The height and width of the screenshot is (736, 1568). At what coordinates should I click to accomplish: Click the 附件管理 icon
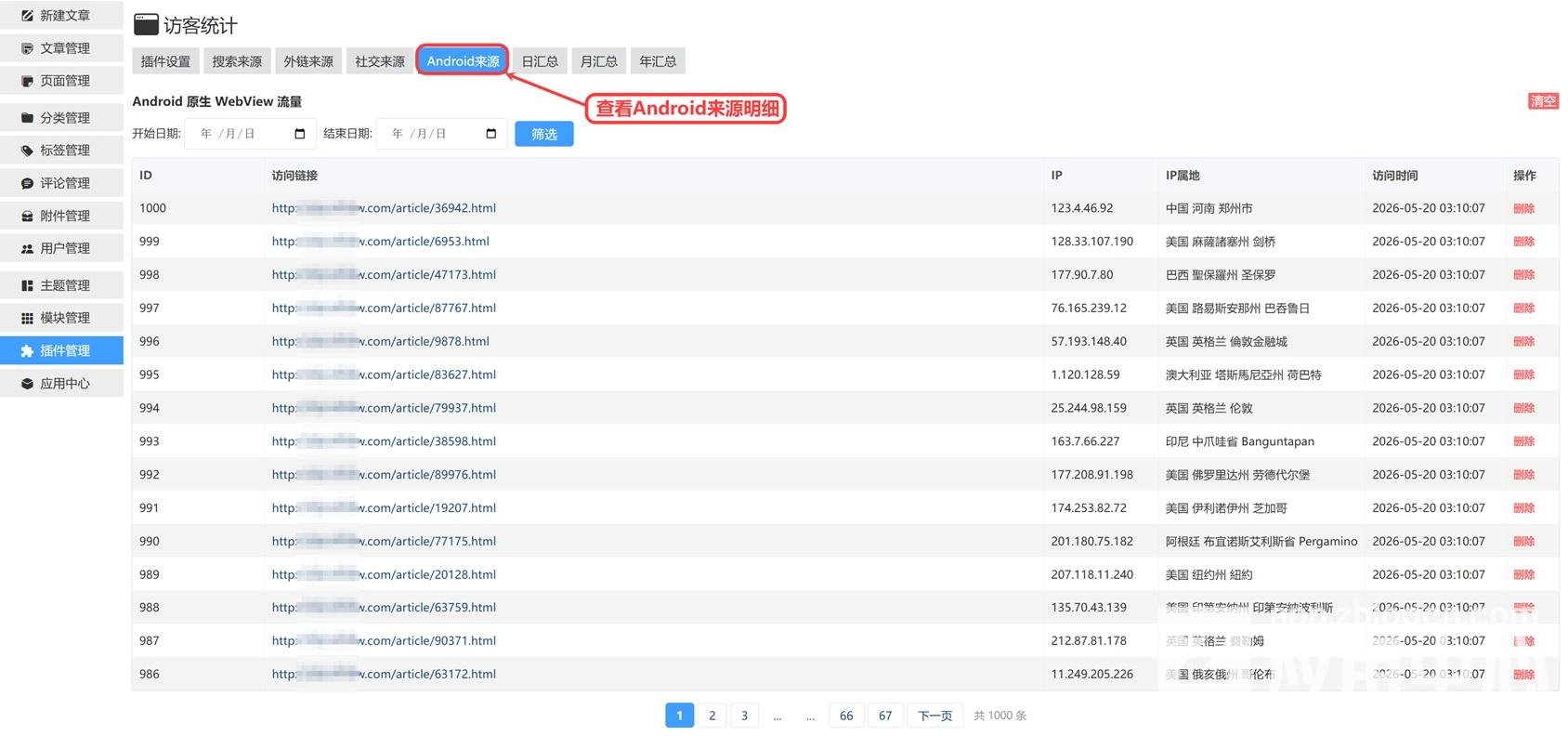pos(27,216)
